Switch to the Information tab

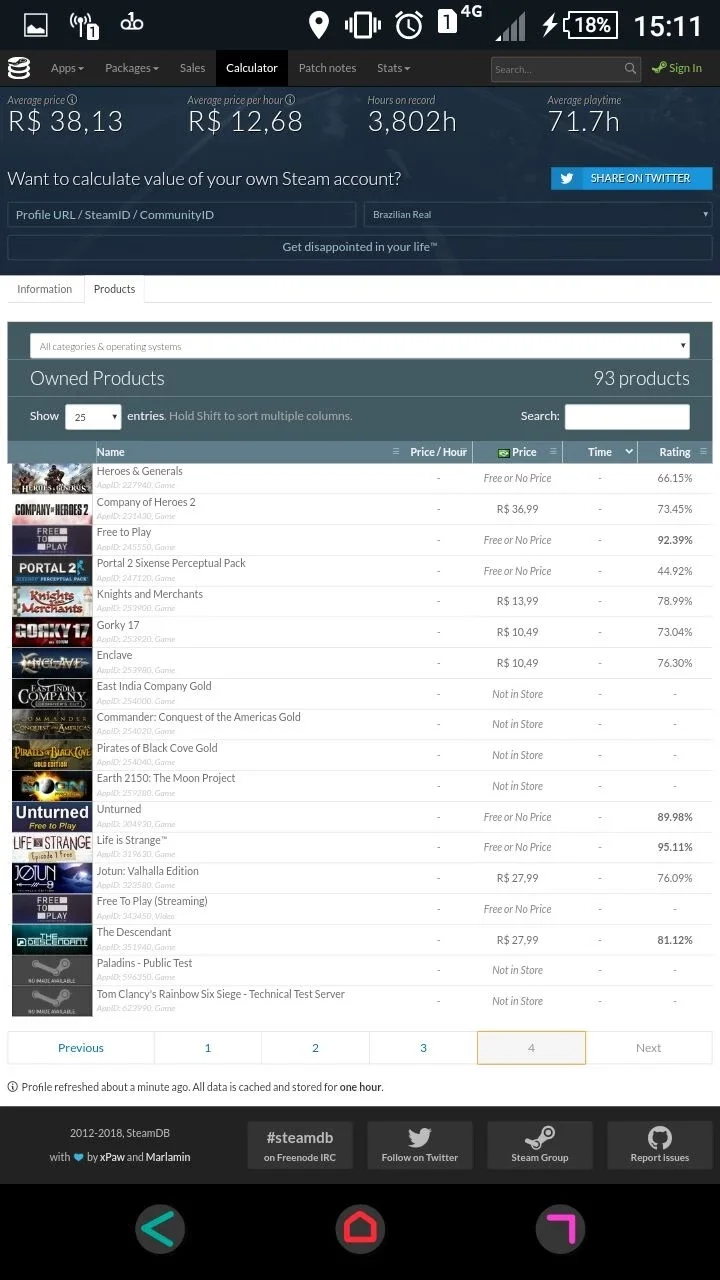(x=44, y=289)
